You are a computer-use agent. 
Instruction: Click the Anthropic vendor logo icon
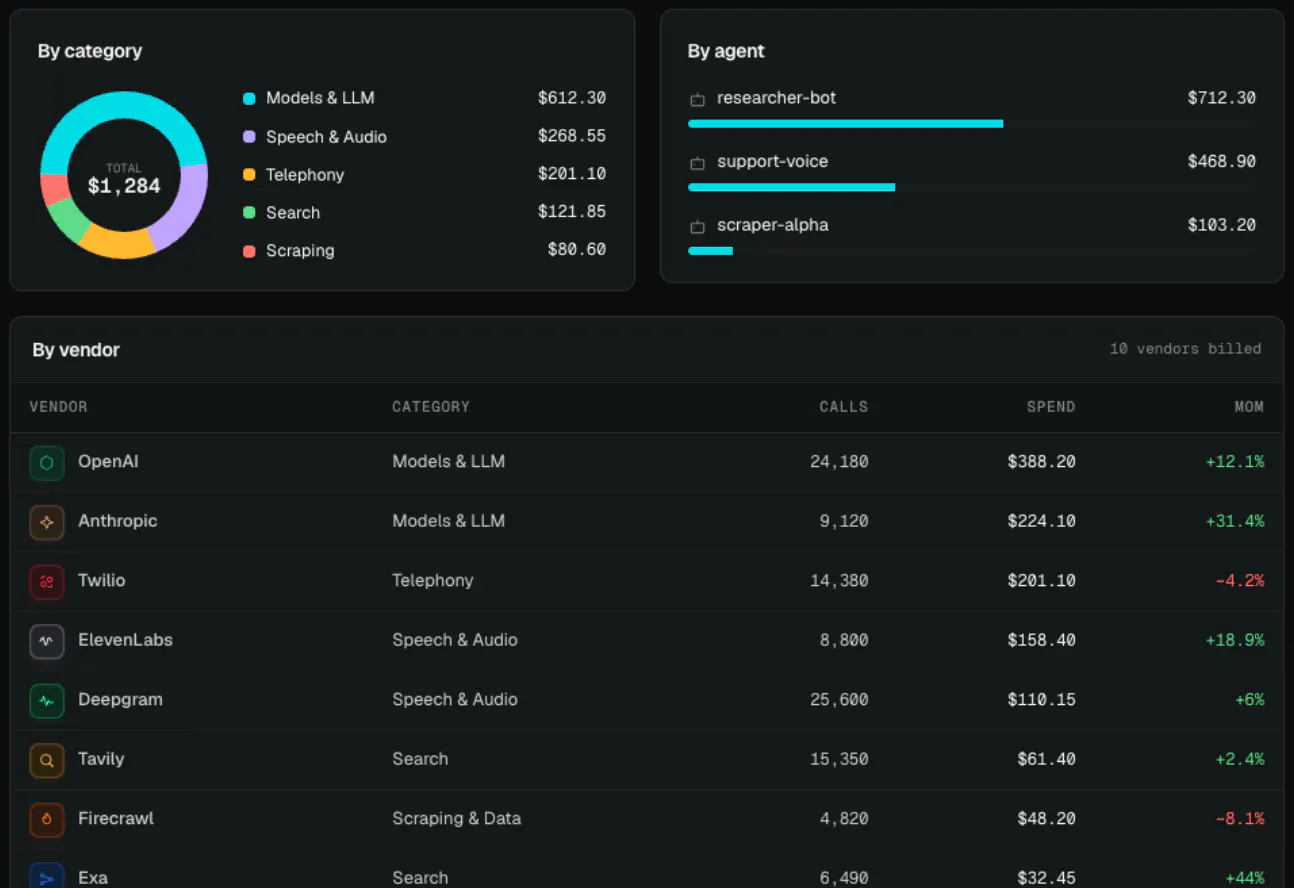tap(47, 522)
